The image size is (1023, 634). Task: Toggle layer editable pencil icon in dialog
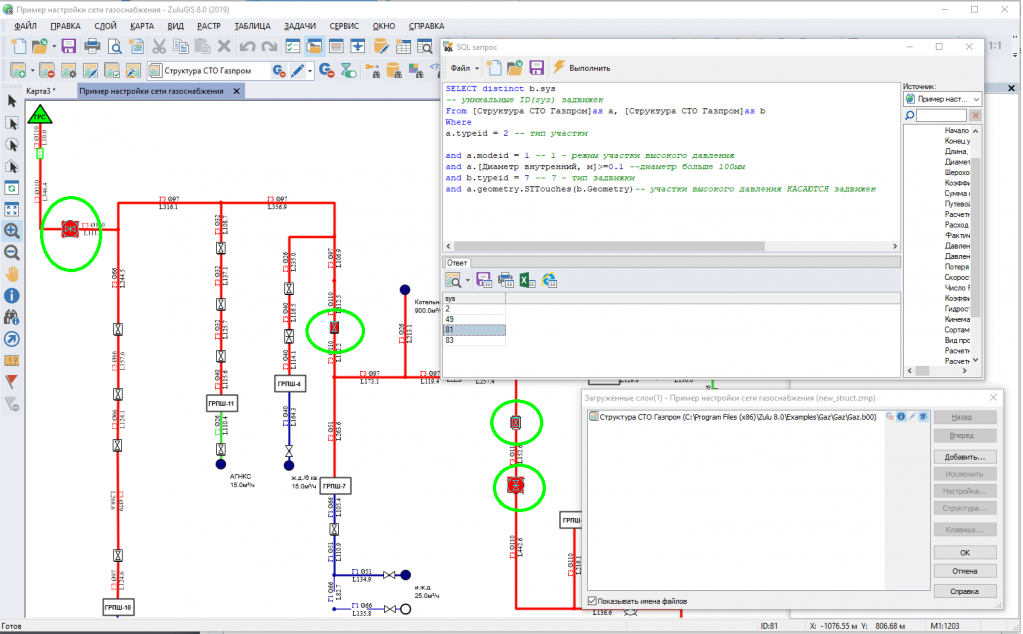912,416
